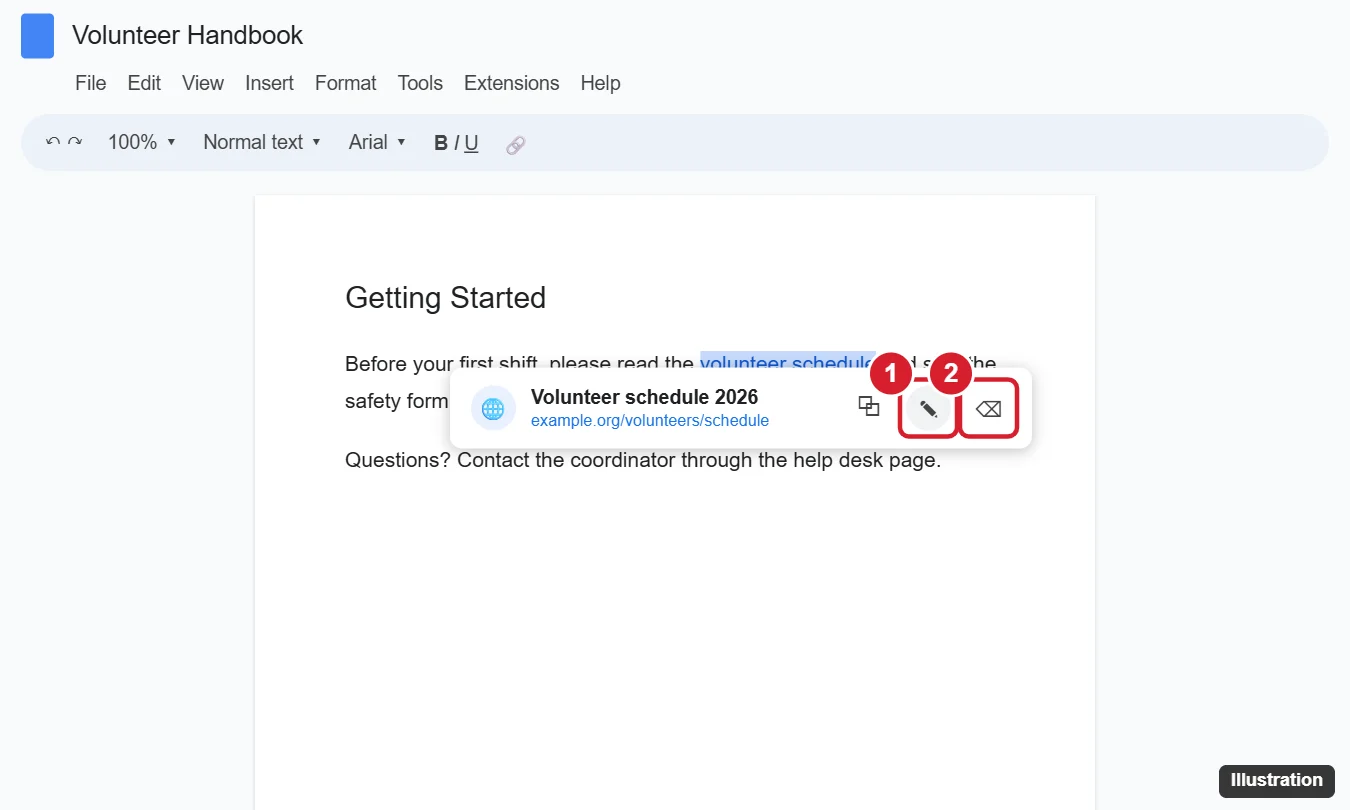Click the insert link icon in toolbar
The image size is (1350, 810).
coord(515,144)
